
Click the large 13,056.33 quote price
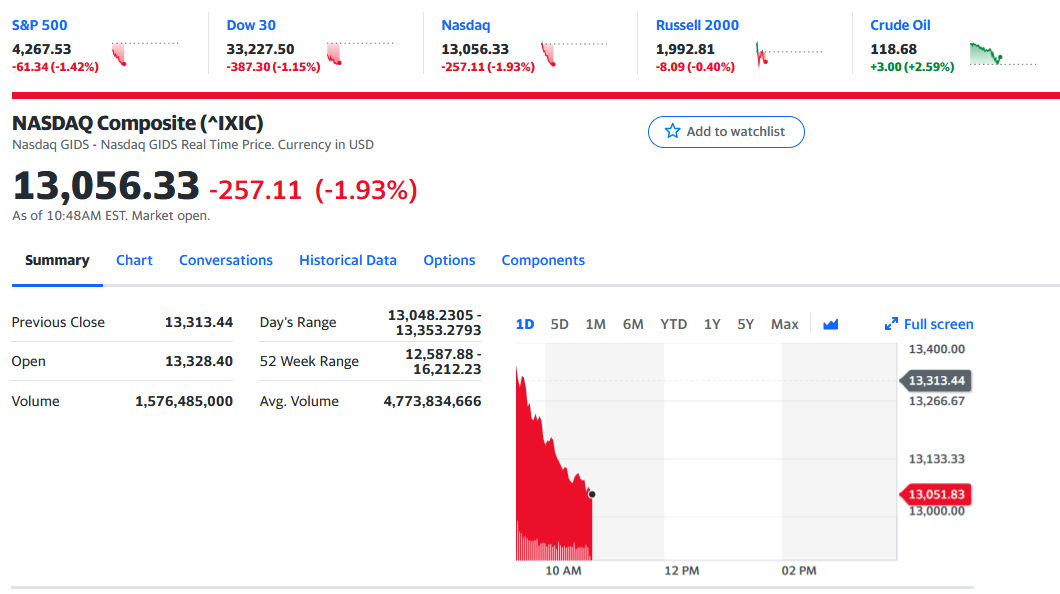[106, 186]
